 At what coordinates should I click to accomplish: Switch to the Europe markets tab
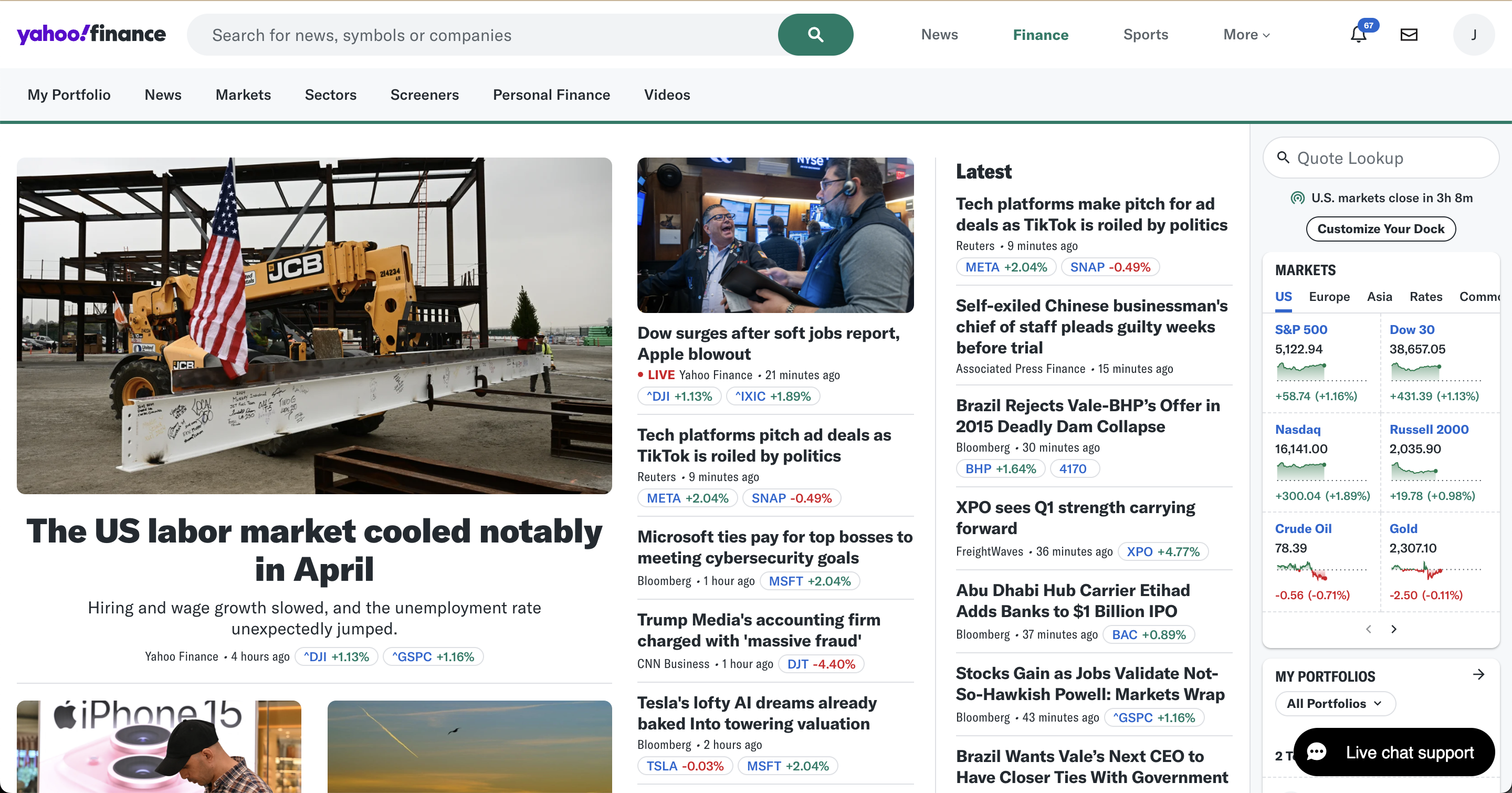pos(1329,296)
